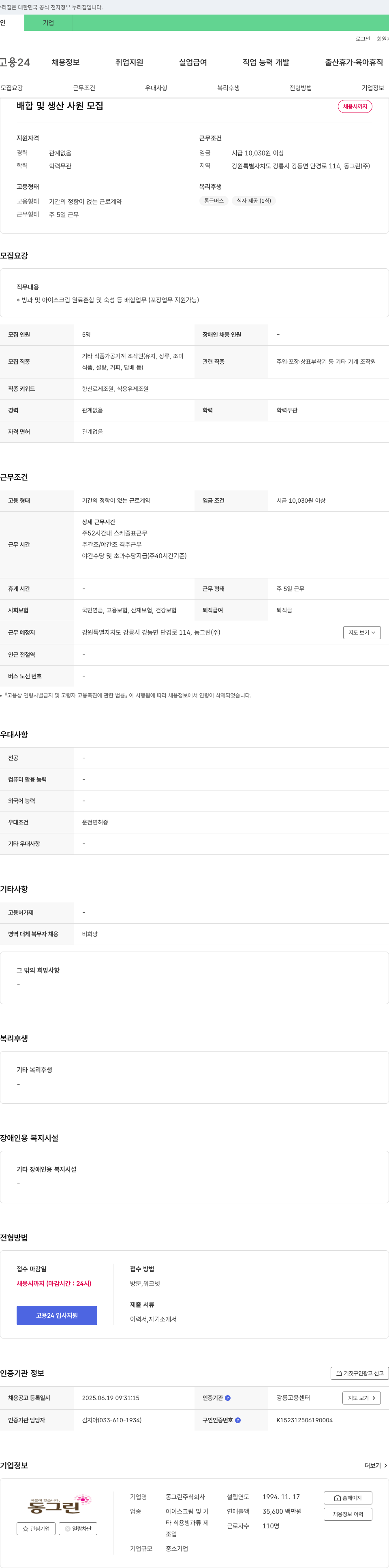Click 관련 직종 주입·포장·상표부착기 text
This screenshot has height=1568, width=389.
[326, 361]
